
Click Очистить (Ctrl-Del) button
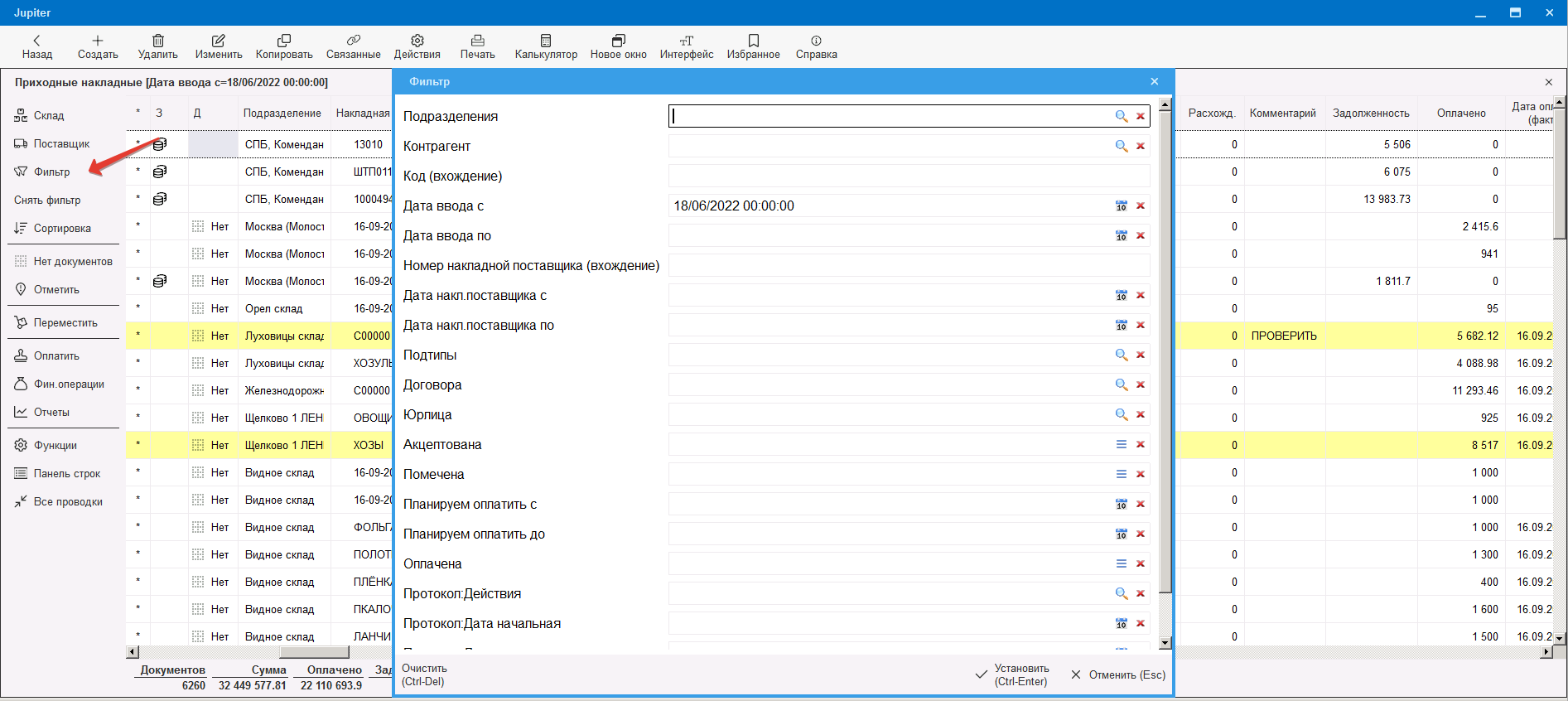coord(424,674)
